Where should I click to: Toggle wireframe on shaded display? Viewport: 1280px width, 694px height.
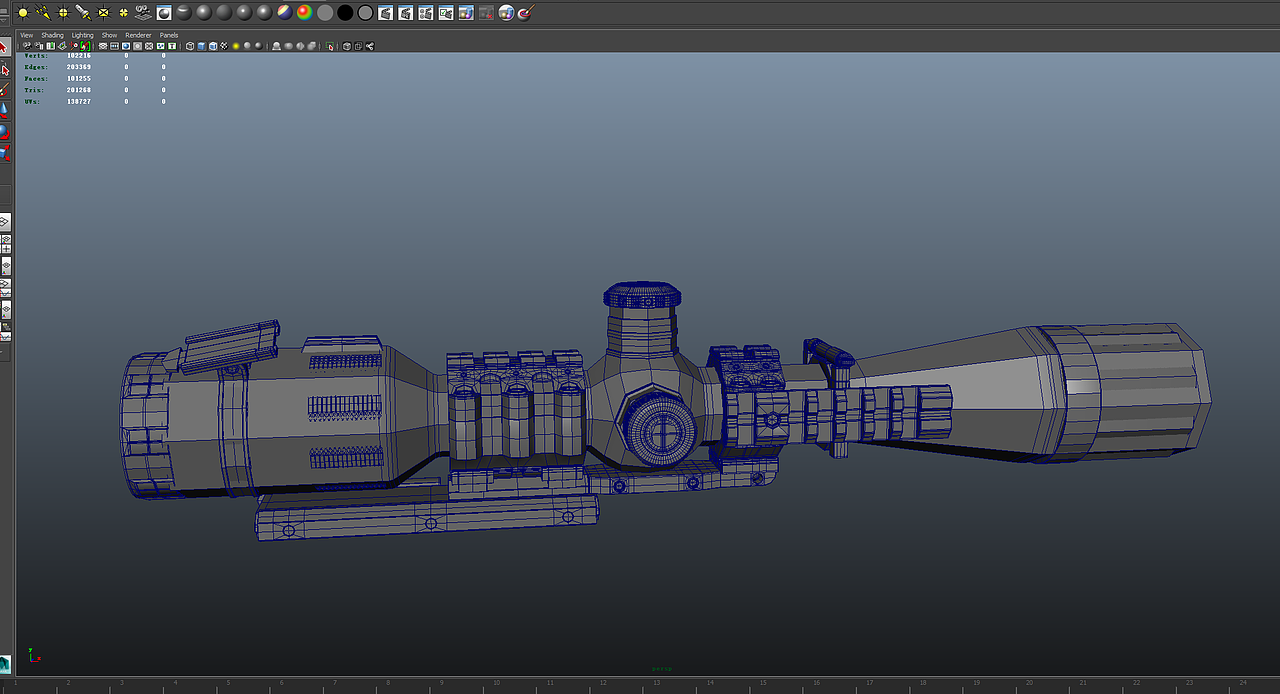point(213,46)
